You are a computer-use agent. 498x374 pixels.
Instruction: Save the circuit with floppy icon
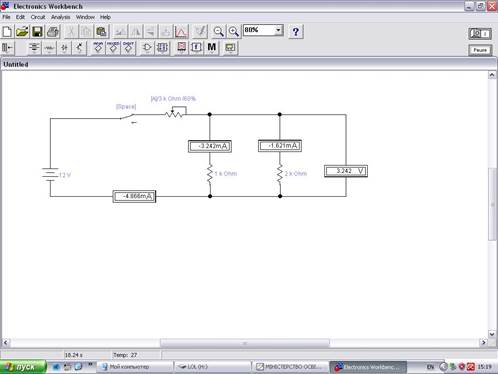(x=37, y=32)
